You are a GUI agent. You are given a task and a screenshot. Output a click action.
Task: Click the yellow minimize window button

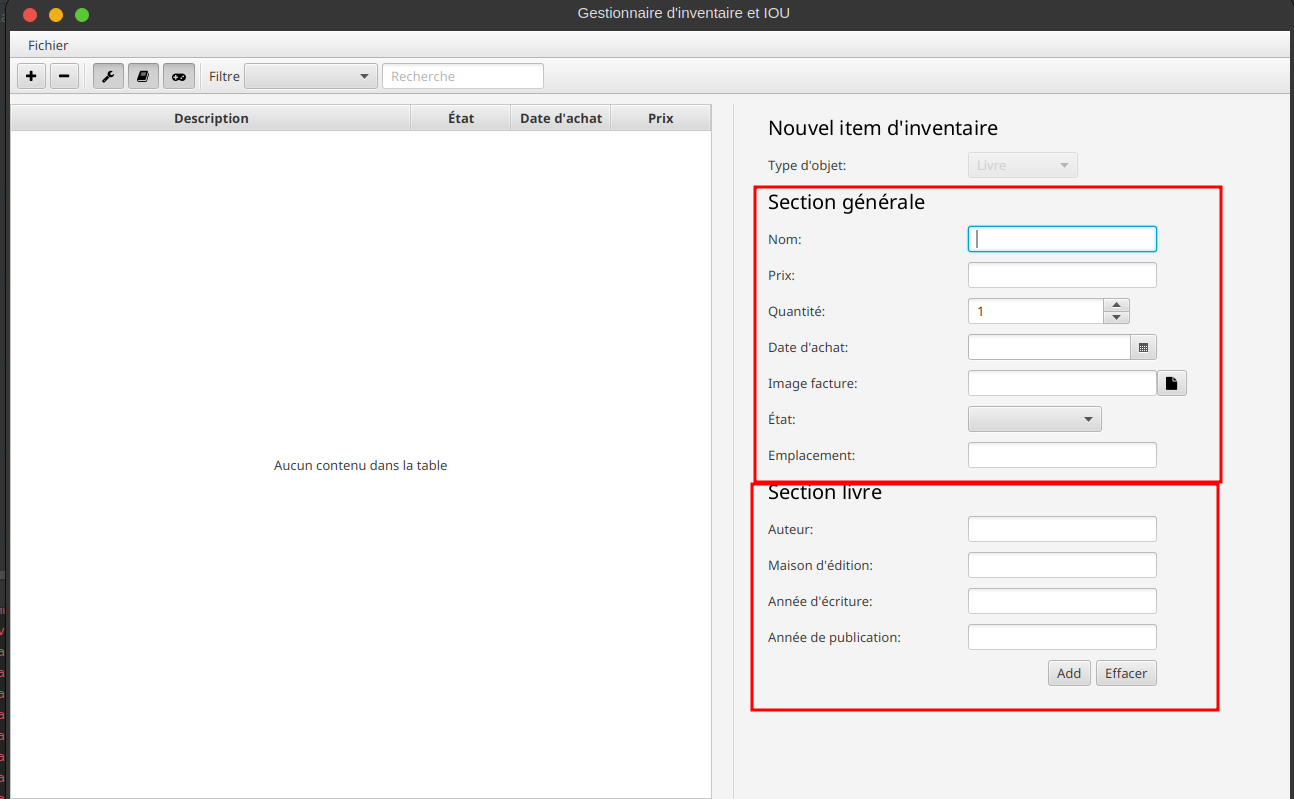(x=56, y=15)
